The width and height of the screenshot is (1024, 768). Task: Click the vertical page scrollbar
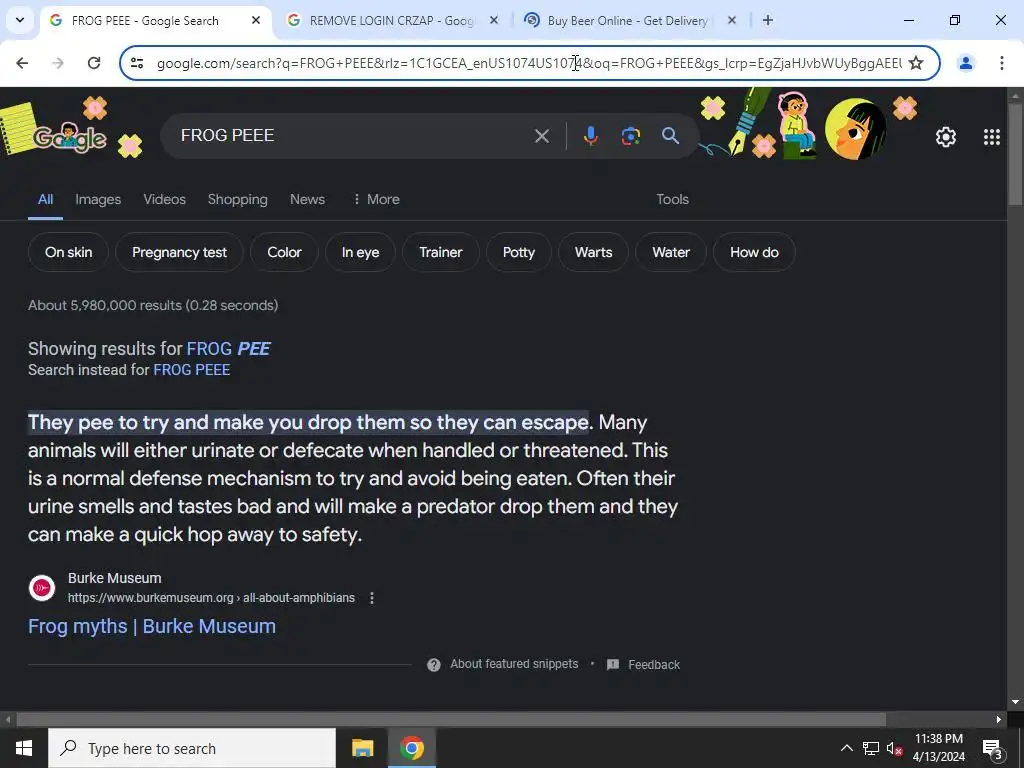point(1015,153)
